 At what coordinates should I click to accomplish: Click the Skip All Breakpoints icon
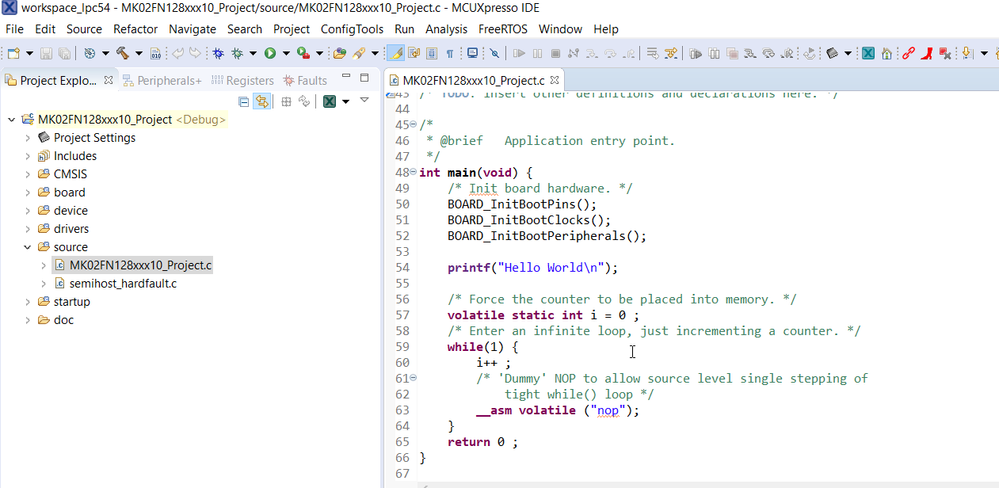(494, 54)
